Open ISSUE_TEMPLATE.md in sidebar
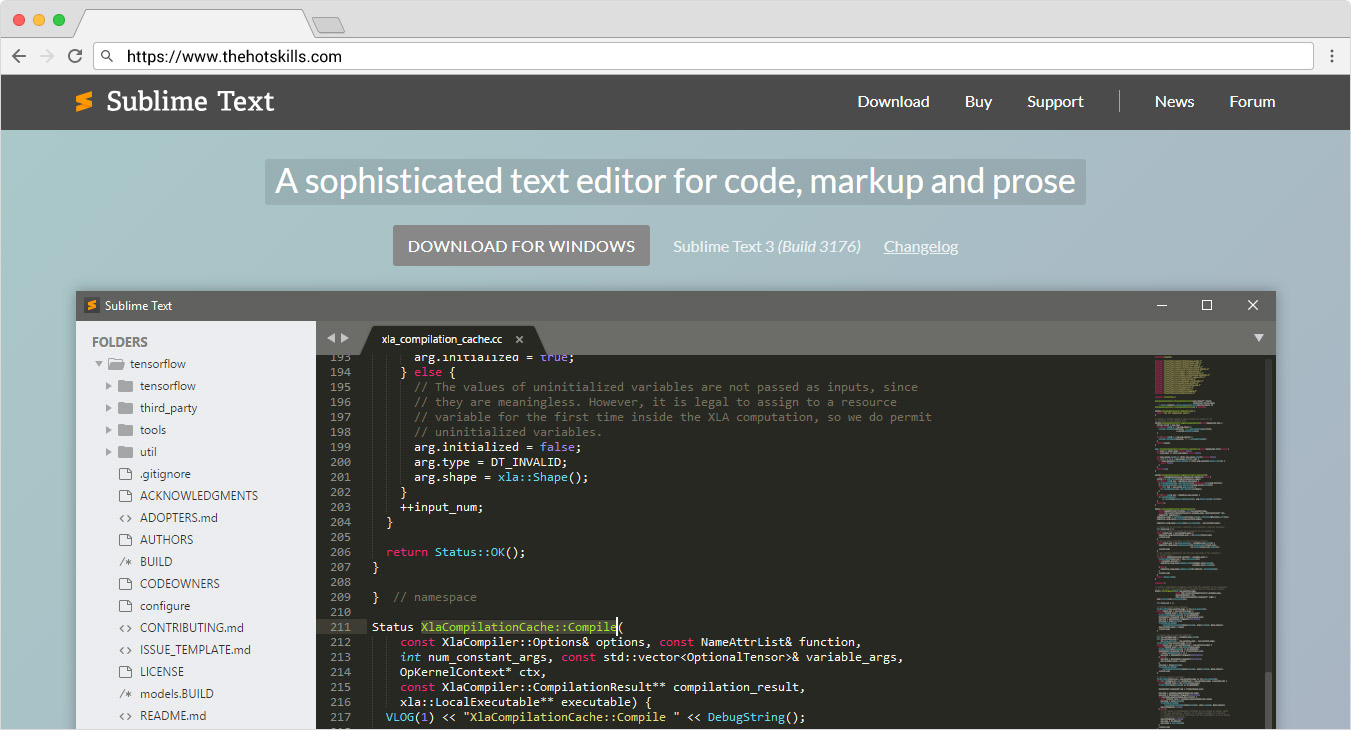The image size is (1351, 730). (195, 650)
